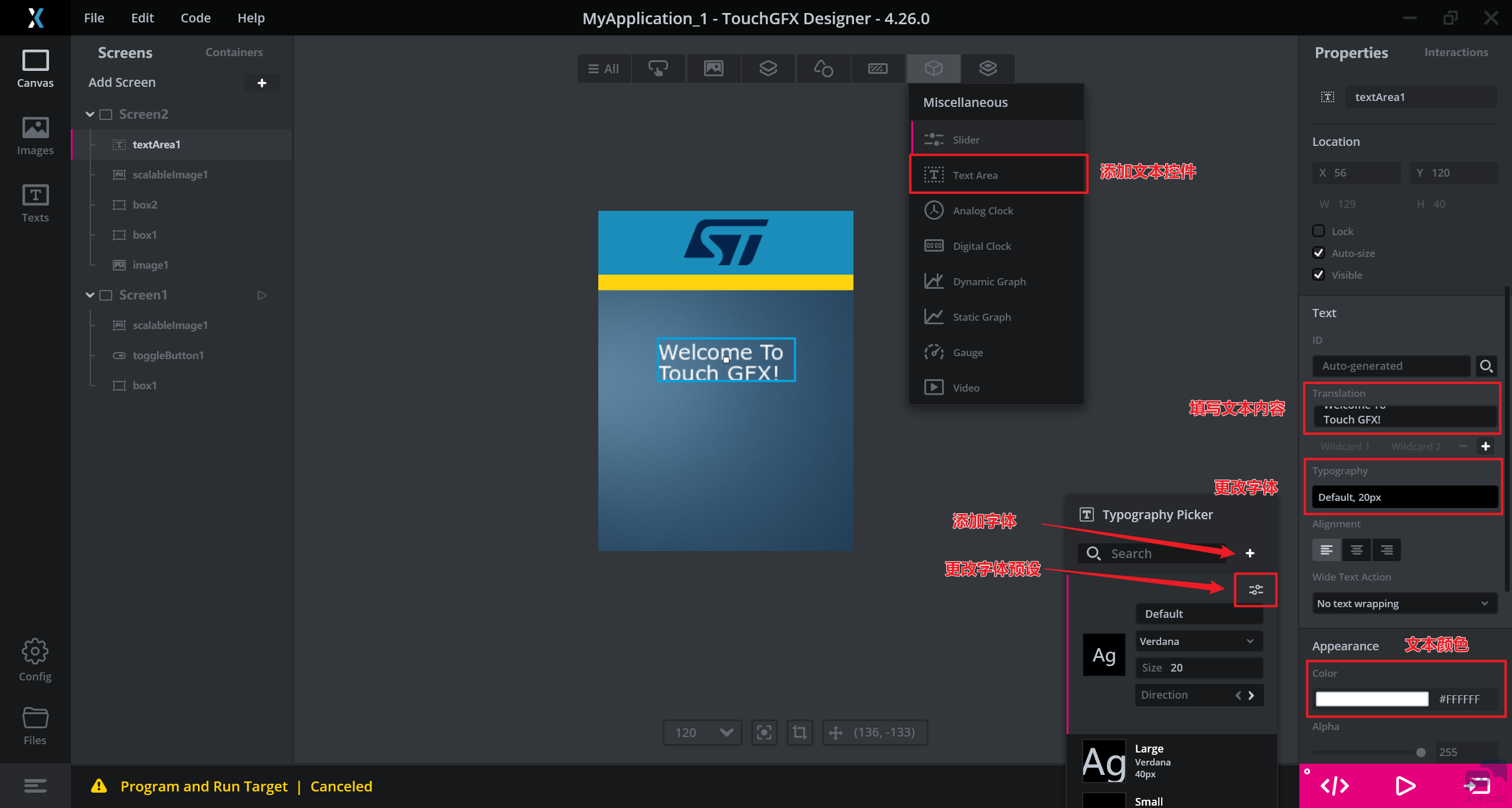
Task: Open the Edit menu
Action: 142,18
